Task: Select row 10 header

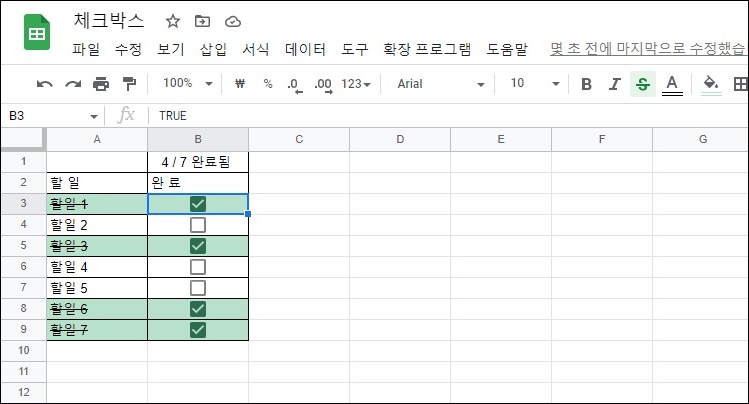Action: pos(23,351)
